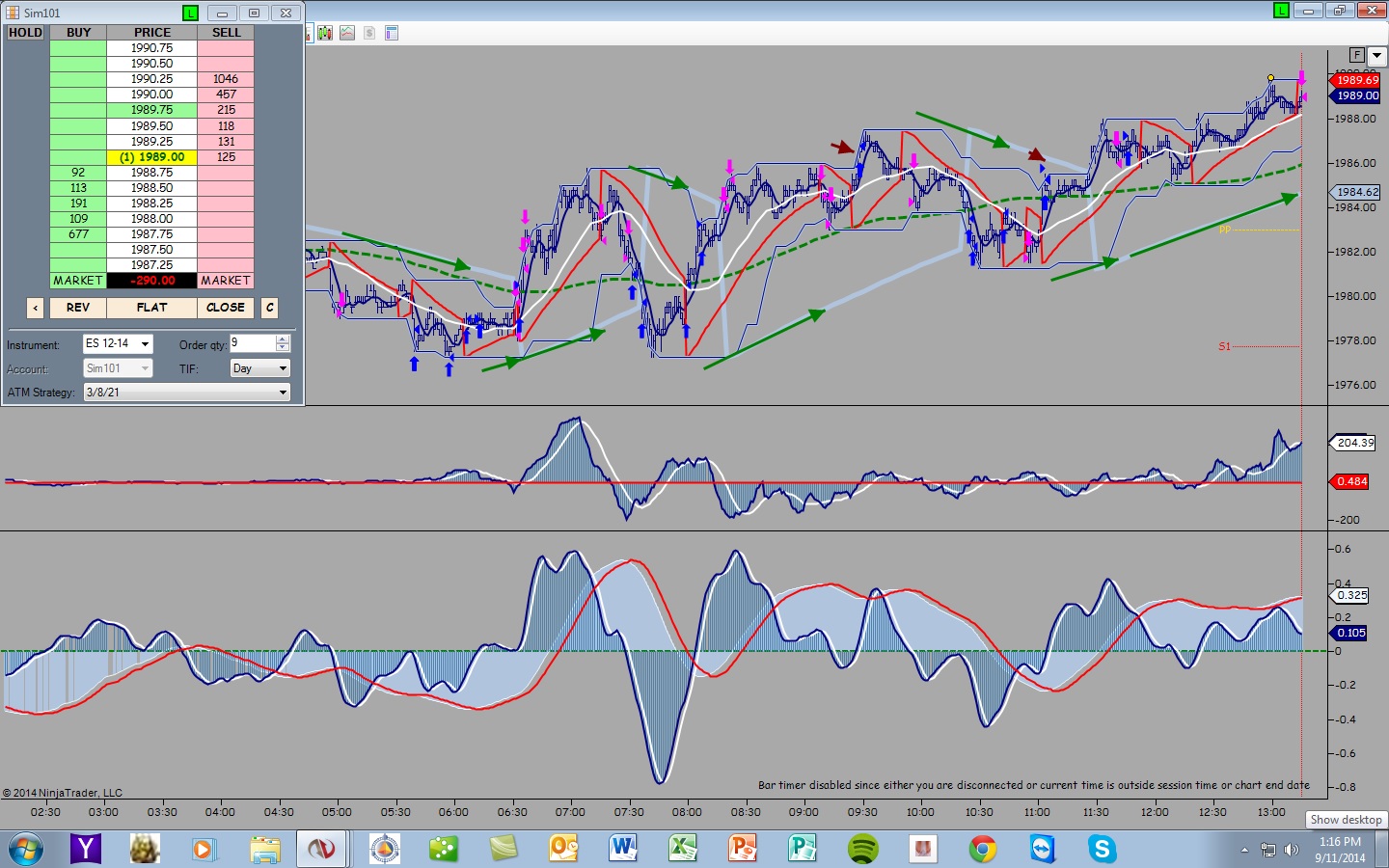Show hidden system tray icons
Image resolution: width=1389 pixels, height=868 pixels.
(1244, 850)
